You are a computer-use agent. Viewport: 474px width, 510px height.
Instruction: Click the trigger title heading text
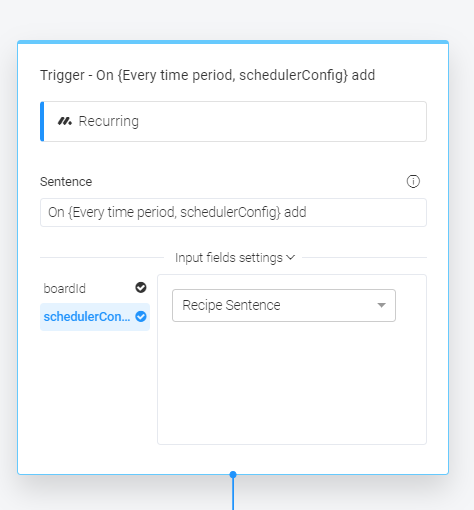(x=208, y=75)
